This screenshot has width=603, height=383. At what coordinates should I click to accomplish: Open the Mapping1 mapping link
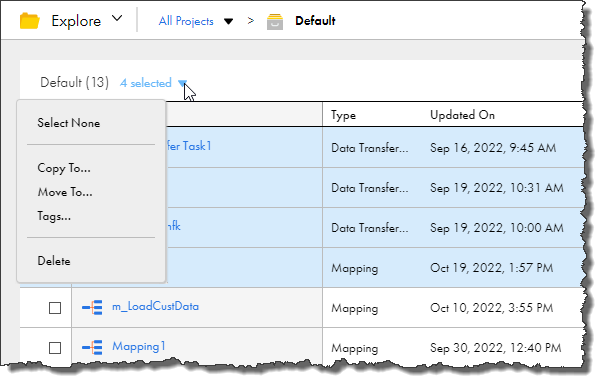tap(139, 346)
